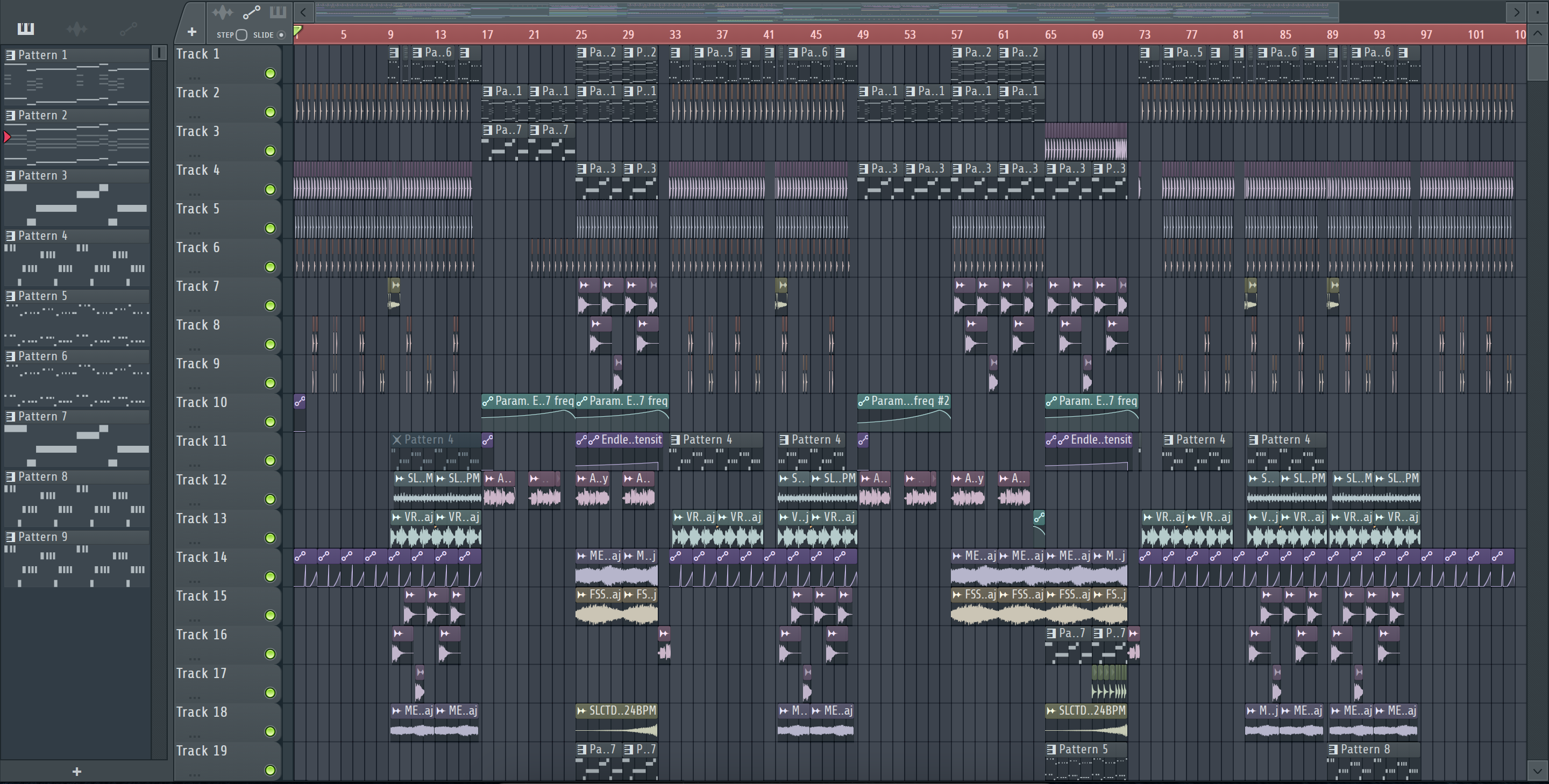
Task: Mute Track 4 with its green LED
Action: coord(271,189)
